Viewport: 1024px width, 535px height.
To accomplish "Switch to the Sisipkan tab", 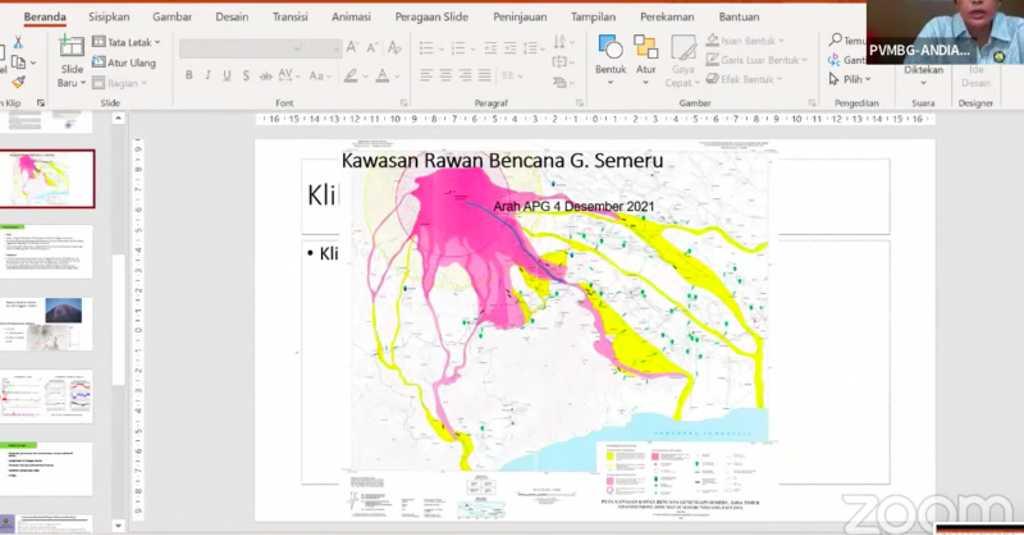I will [109, 17].
